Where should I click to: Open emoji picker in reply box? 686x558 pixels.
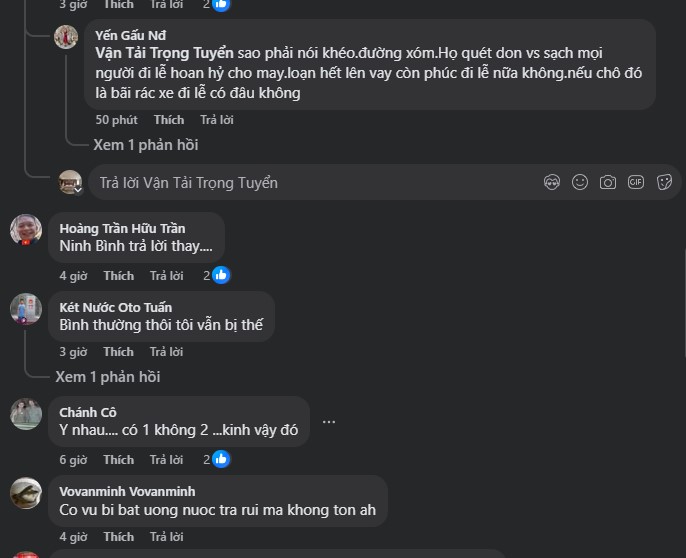coord(580,182)
